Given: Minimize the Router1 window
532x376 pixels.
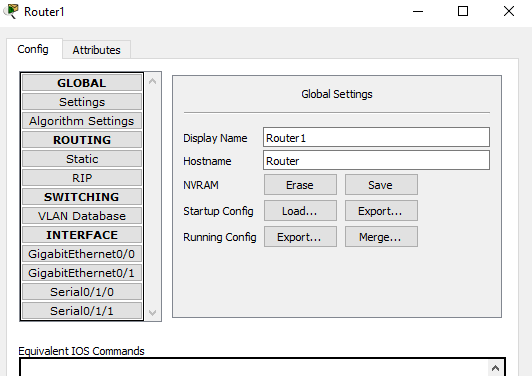Looking at the screenshot, I should pyautogui.click(x=418, y=12).
